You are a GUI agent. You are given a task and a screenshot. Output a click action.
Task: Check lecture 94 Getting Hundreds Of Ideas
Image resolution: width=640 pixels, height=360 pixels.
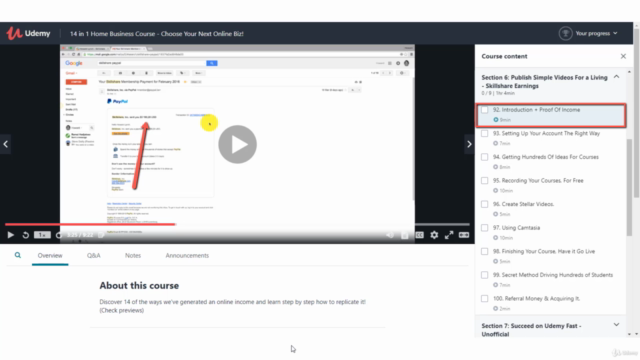tap(484, 157)
